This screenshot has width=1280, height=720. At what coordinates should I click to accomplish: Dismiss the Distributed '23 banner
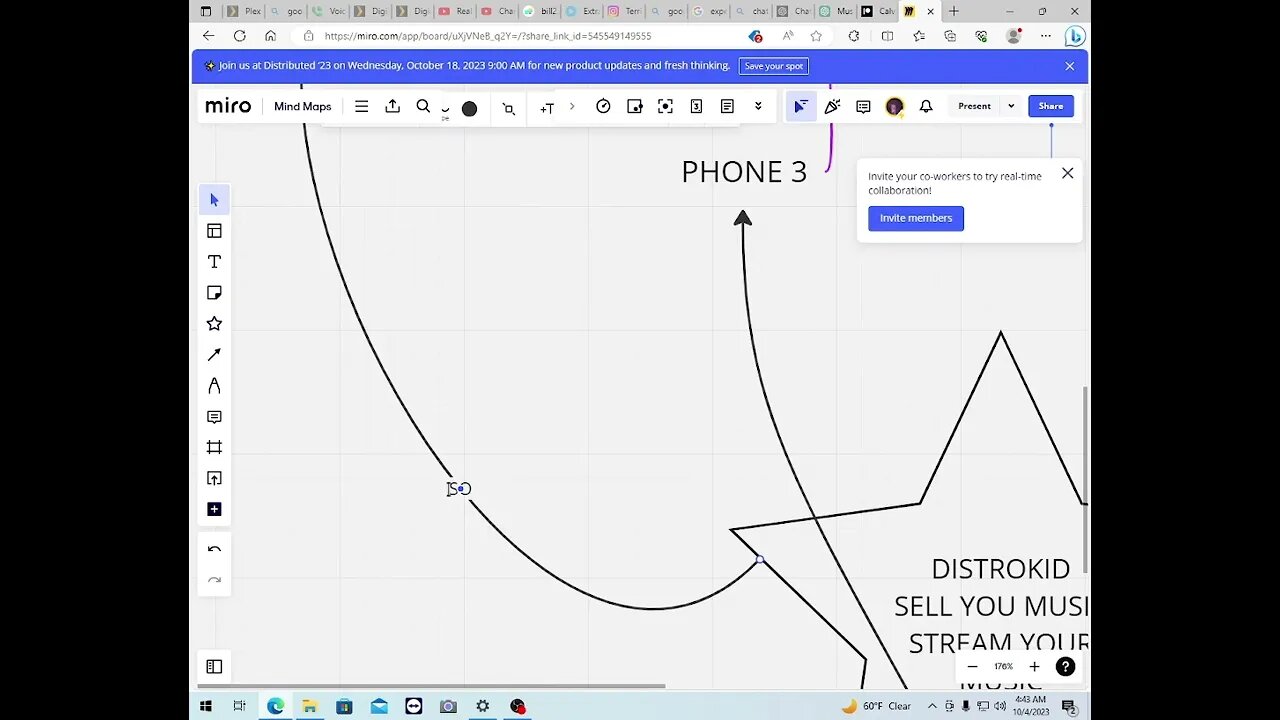tap(1070, 66)
